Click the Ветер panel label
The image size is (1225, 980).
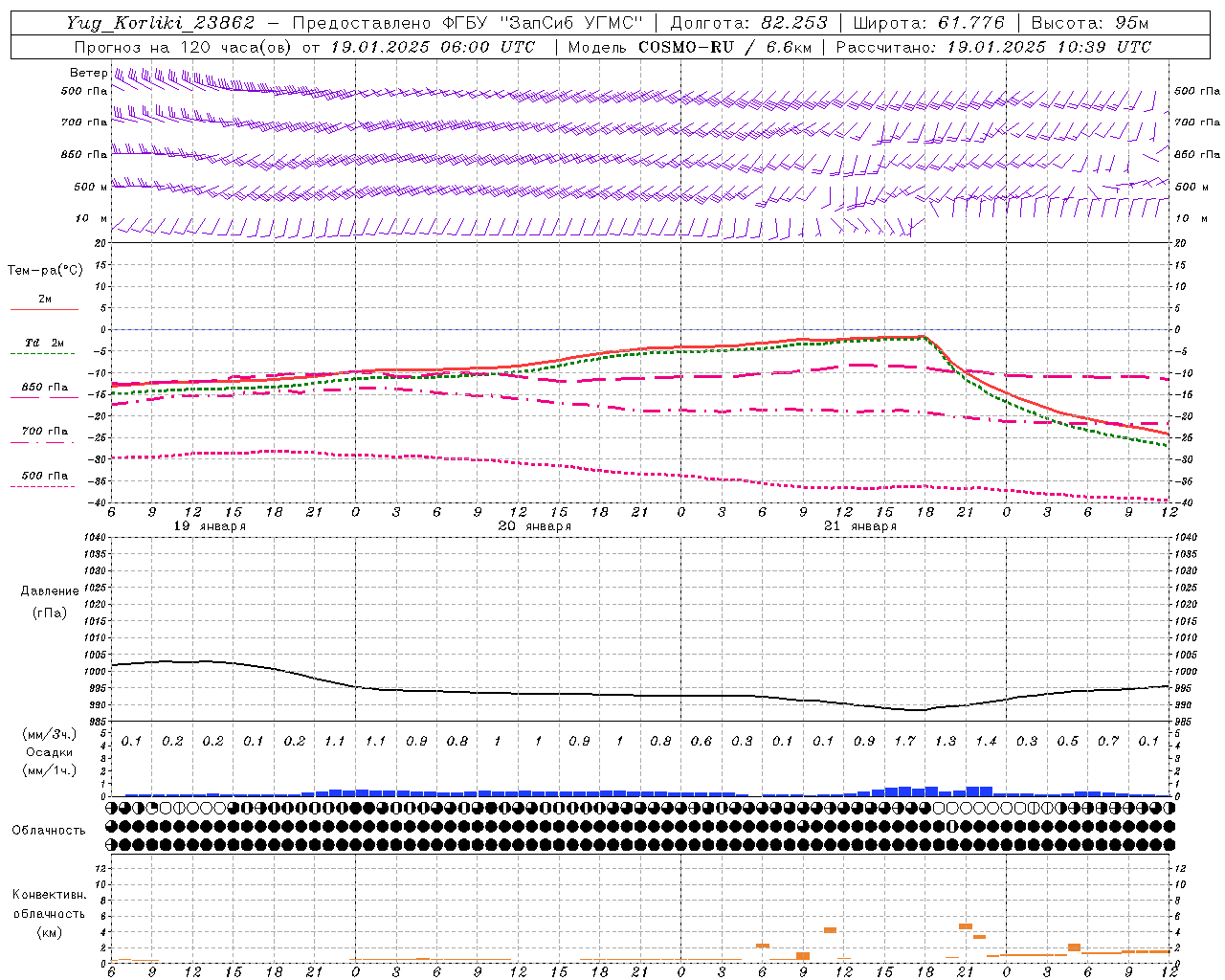click(88, 73)
